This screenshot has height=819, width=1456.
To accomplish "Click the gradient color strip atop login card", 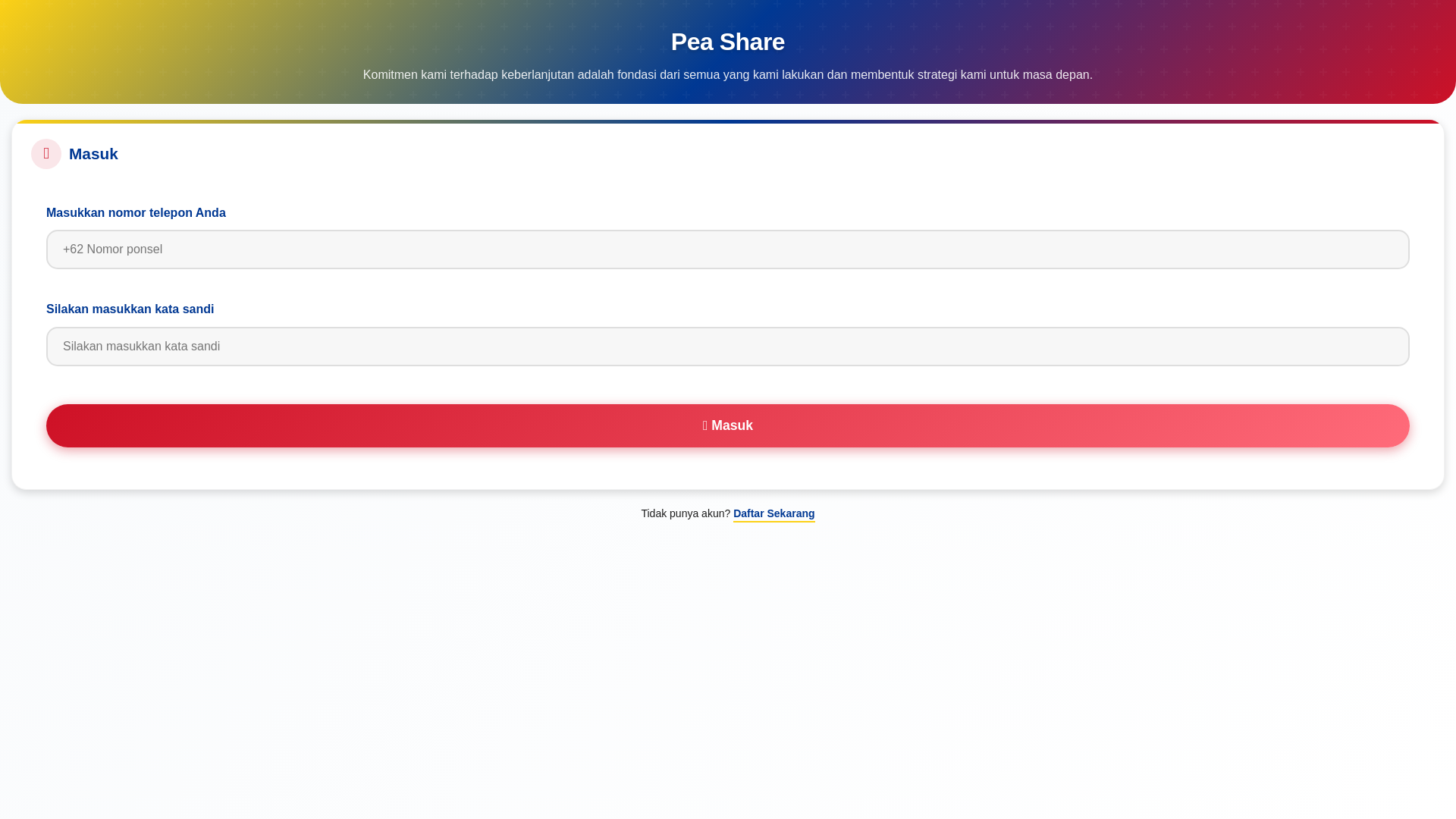I will click(727, 121).
